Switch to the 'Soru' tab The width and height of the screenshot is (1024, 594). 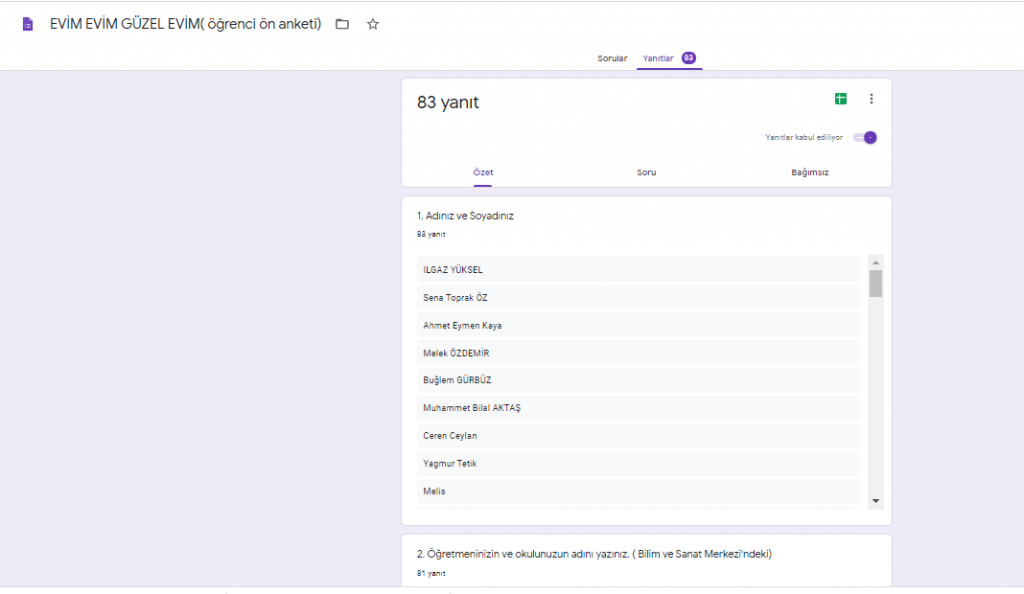[x=646, y=172]
